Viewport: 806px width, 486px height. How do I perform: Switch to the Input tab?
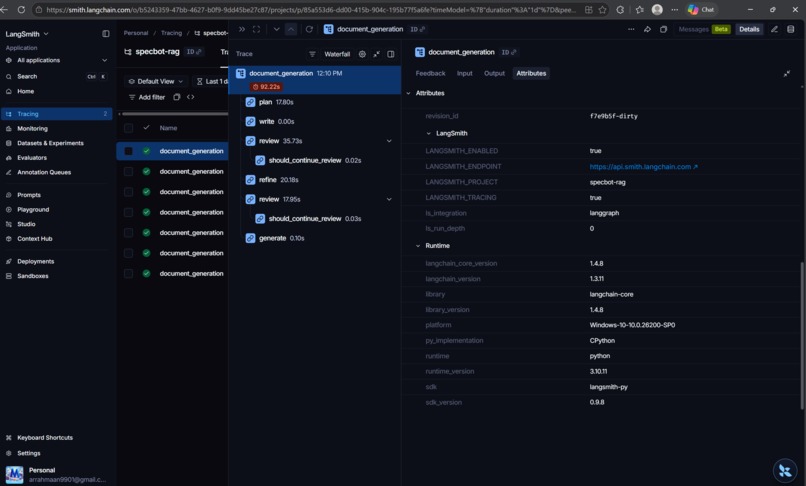465,74
